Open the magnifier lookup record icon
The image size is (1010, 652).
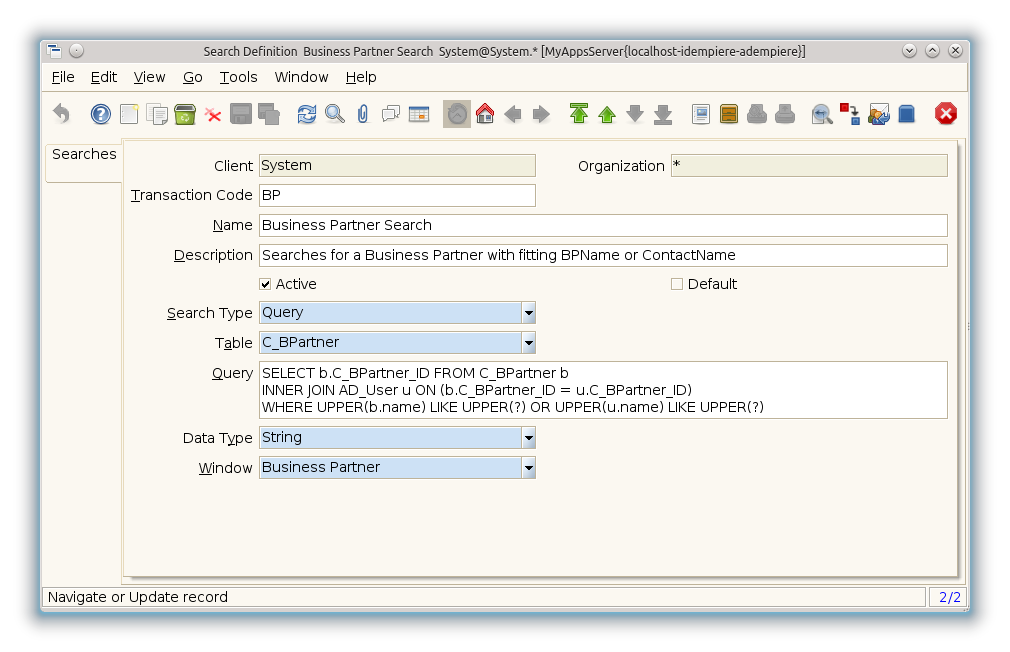pyautogui.click(x=335, y=114)
